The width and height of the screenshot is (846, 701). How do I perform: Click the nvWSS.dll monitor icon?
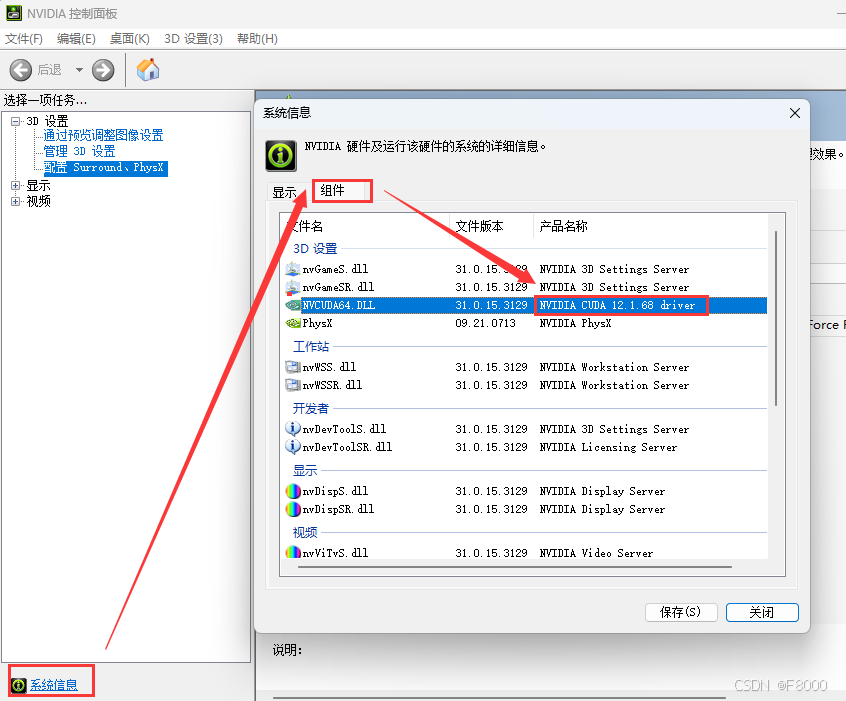tap(292, 367)
